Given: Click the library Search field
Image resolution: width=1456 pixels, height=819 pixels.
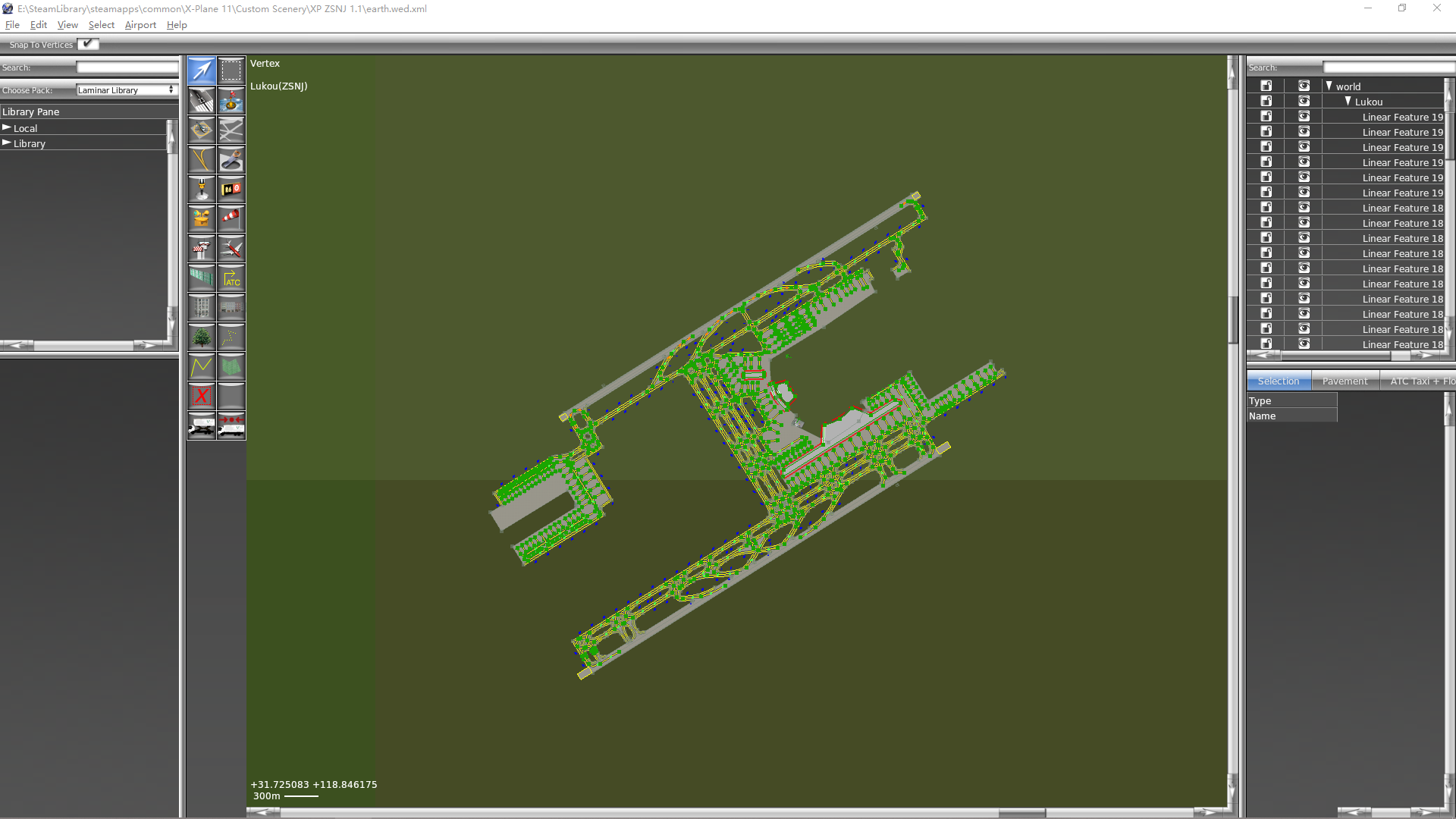Looking at the screenshot, I should click(127, 67).
